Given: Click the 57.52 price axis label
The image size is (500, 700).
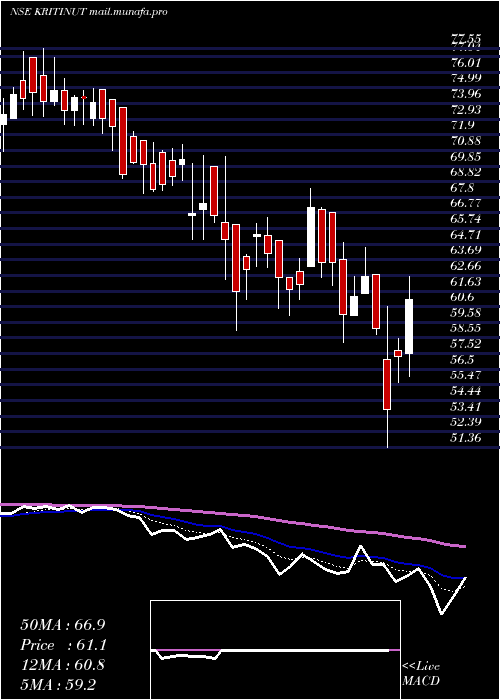Looking at the screenshot, I should pos(466,344).
